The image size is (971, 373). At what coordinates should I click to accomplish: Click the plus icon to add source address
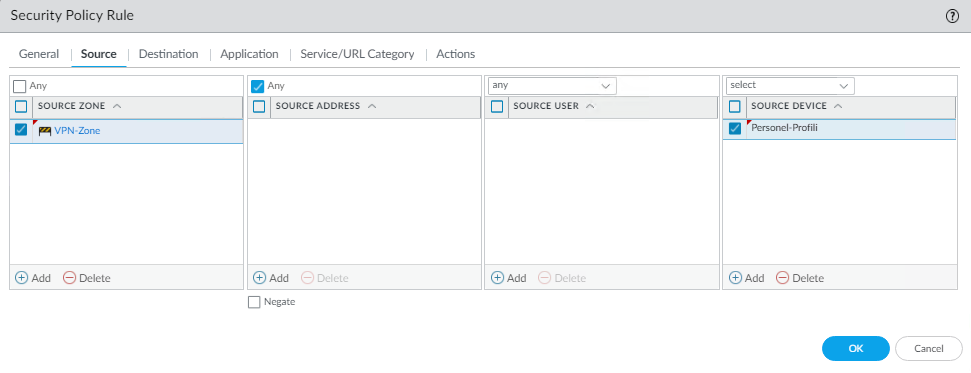[259, 278]
